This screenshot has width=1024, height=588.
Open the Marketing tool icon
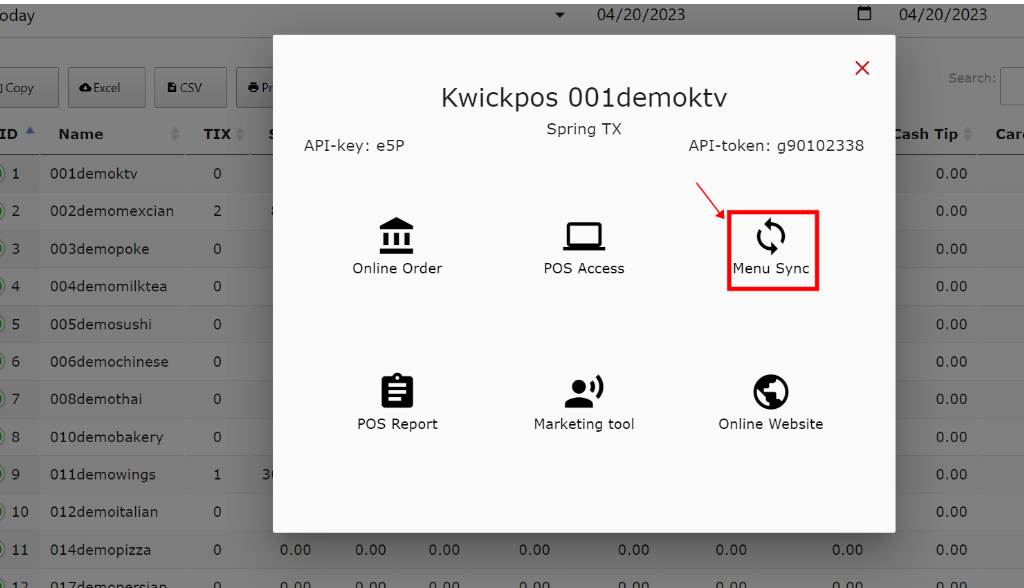(584, 391)
